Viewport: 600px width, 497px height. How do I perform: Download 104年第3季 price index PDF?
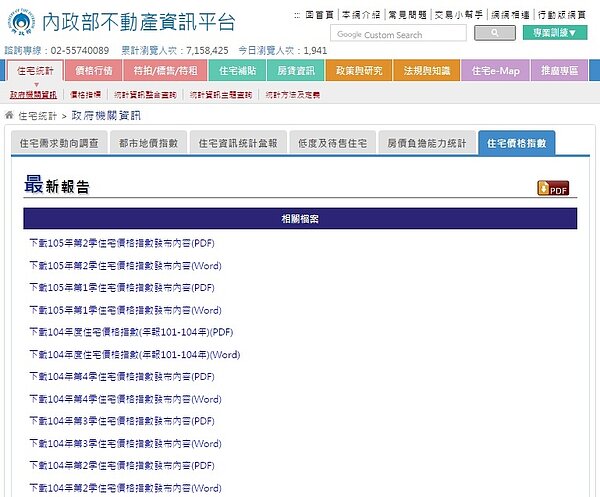(122, 421)
